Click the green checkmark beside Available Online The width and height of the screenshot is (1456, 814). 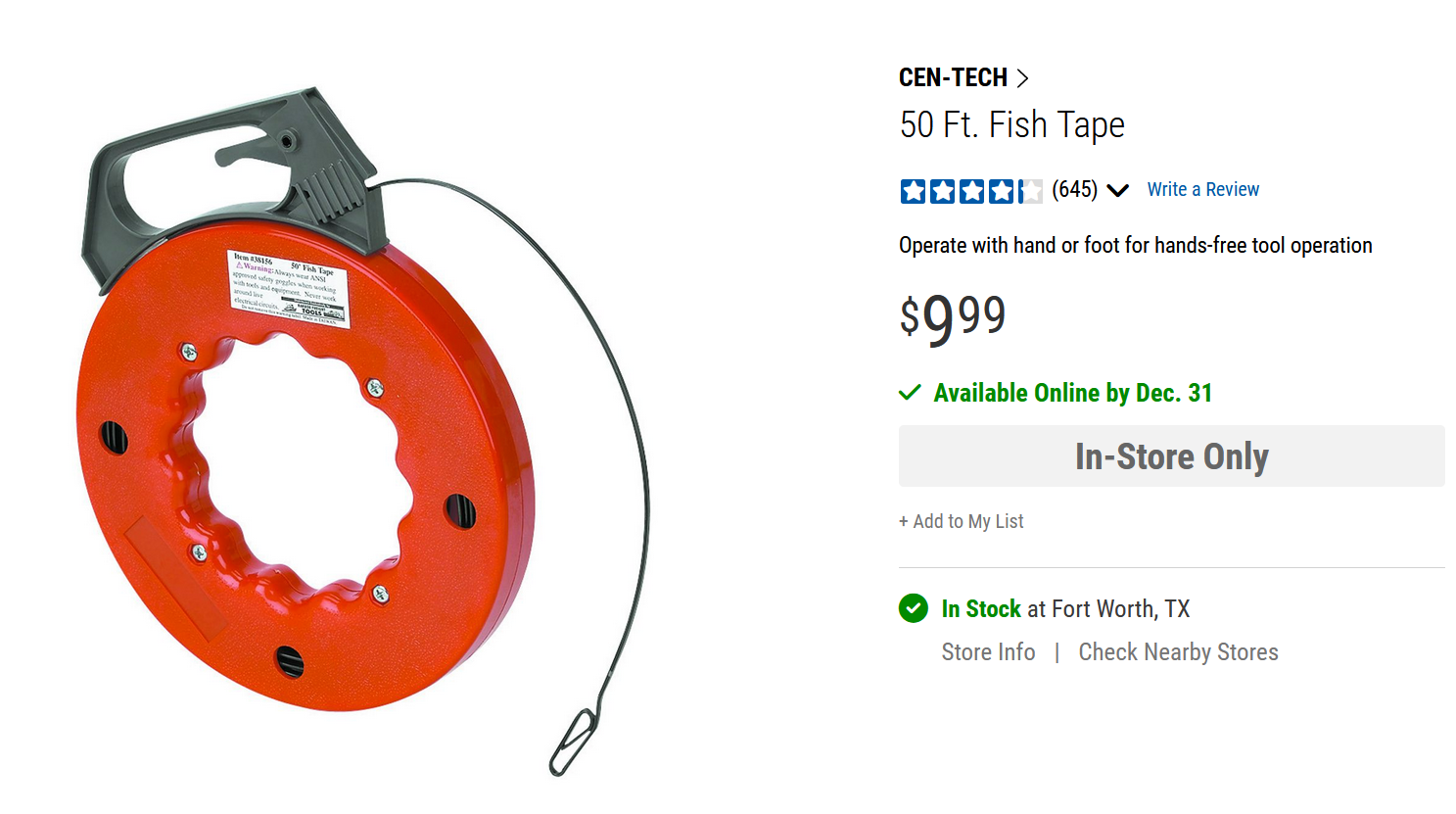coord(910,393)
